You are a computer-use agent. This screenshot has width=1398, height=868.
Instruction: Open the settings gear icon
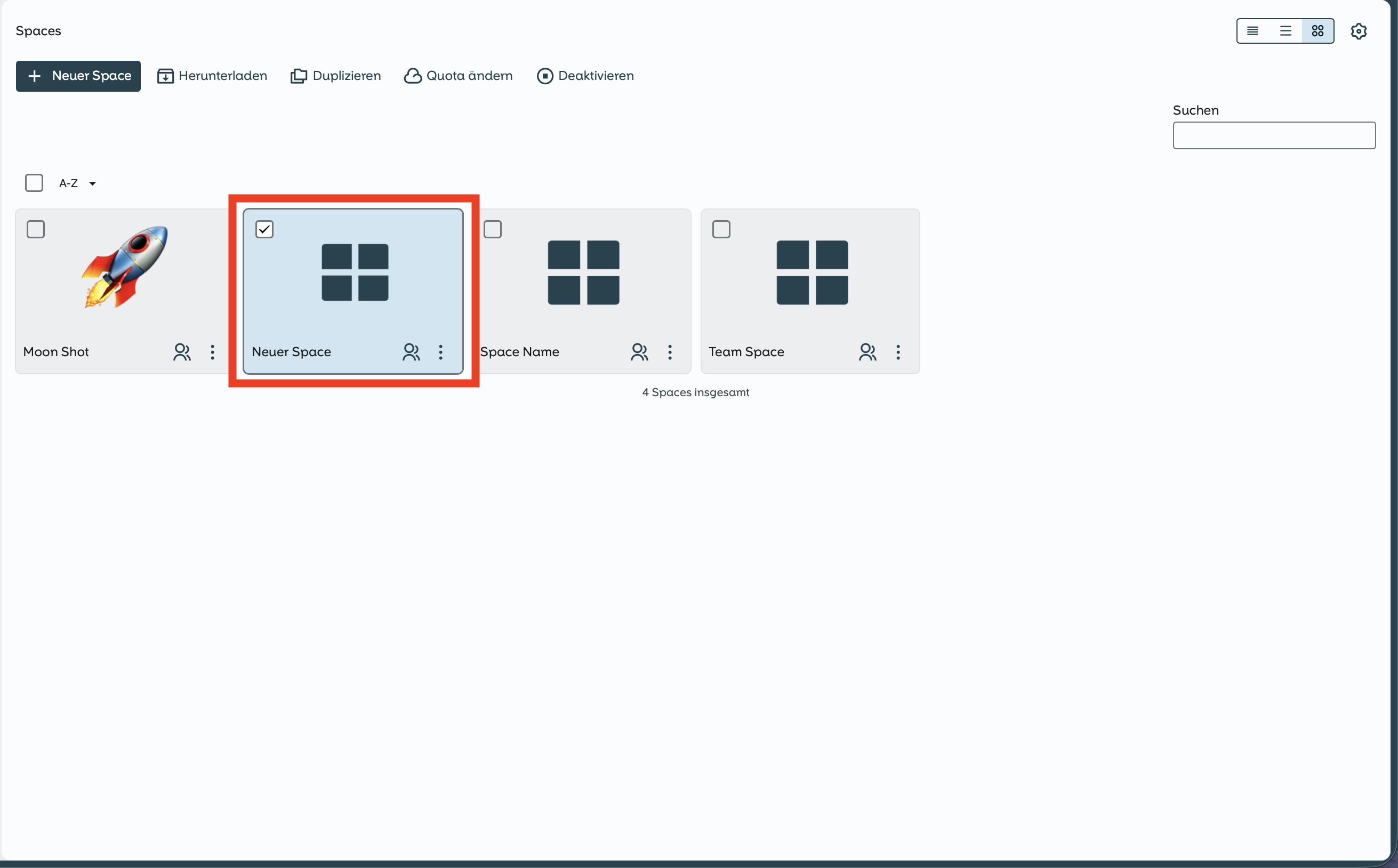tap(1359, 31)
